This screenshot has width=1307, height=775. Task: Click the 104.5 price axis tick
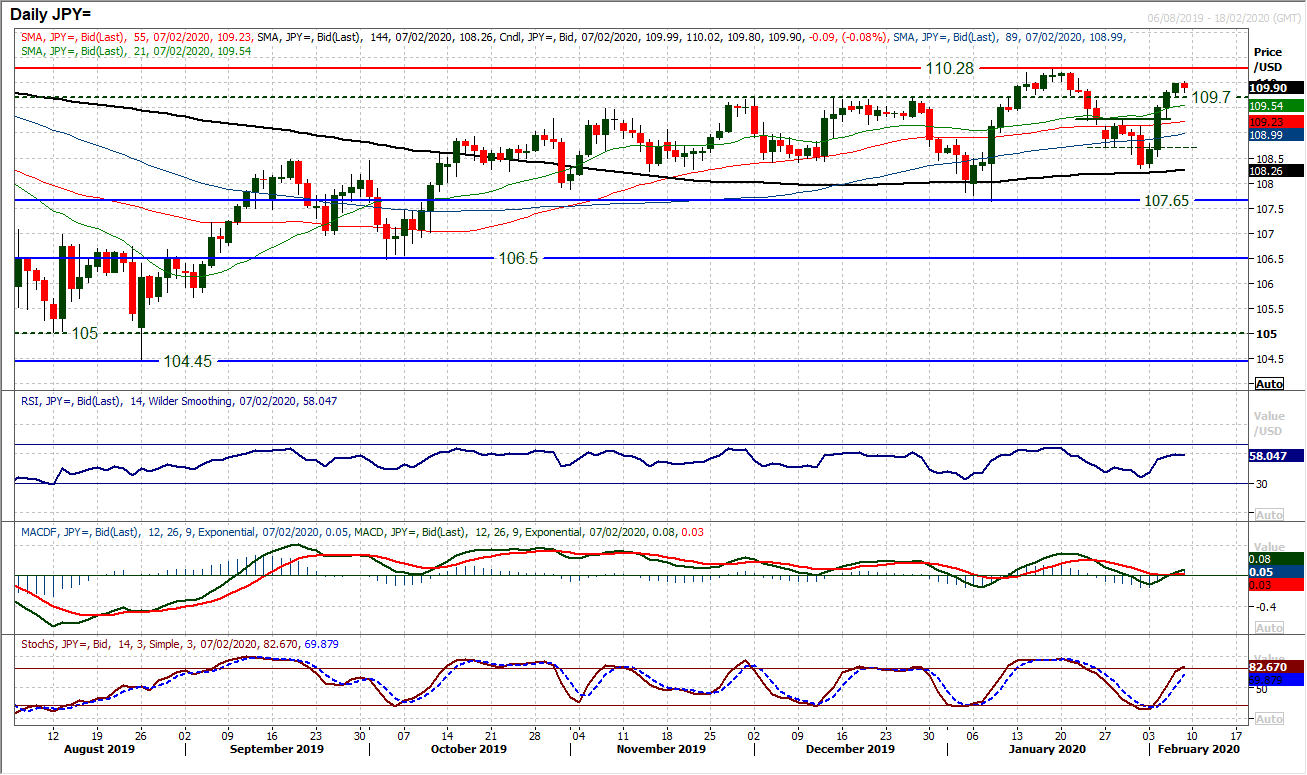[1268, 359]
